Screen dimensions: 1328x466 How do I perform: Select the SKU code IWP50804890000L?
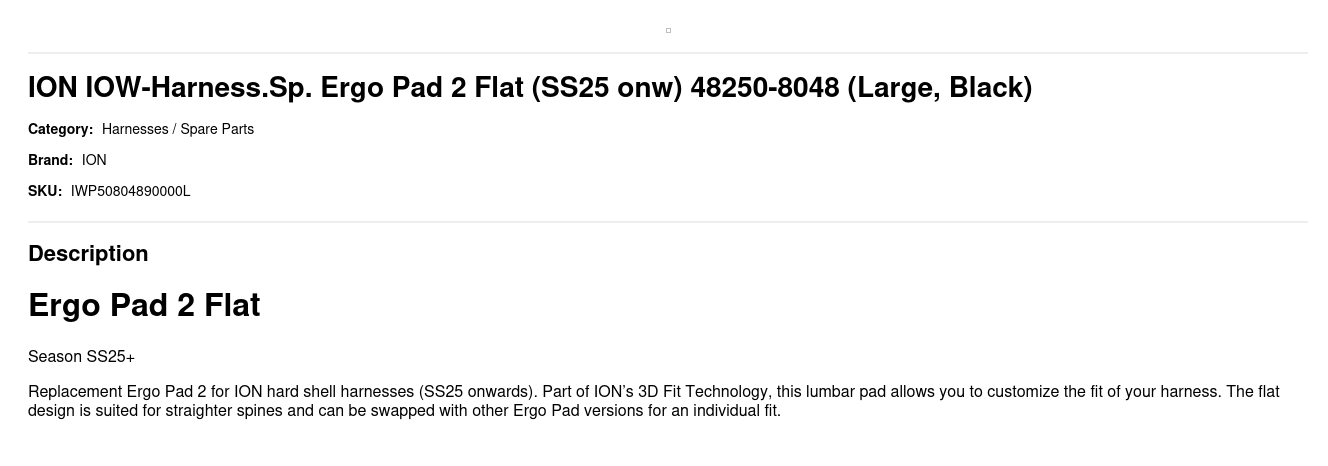click(130, 191)
